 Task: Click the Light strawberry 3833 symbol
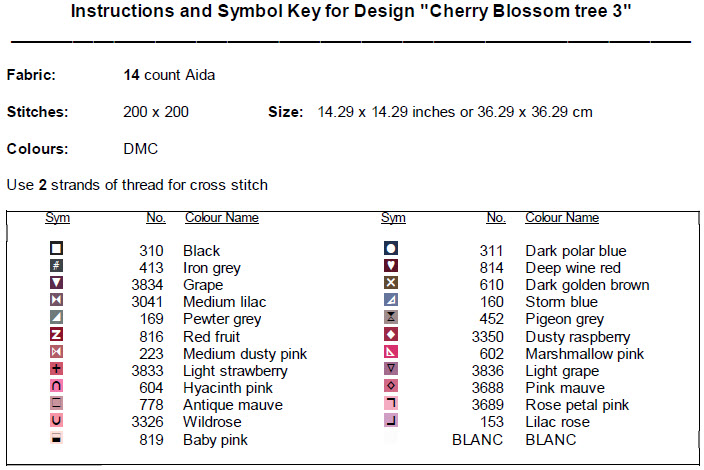click(x=57, y=370)
